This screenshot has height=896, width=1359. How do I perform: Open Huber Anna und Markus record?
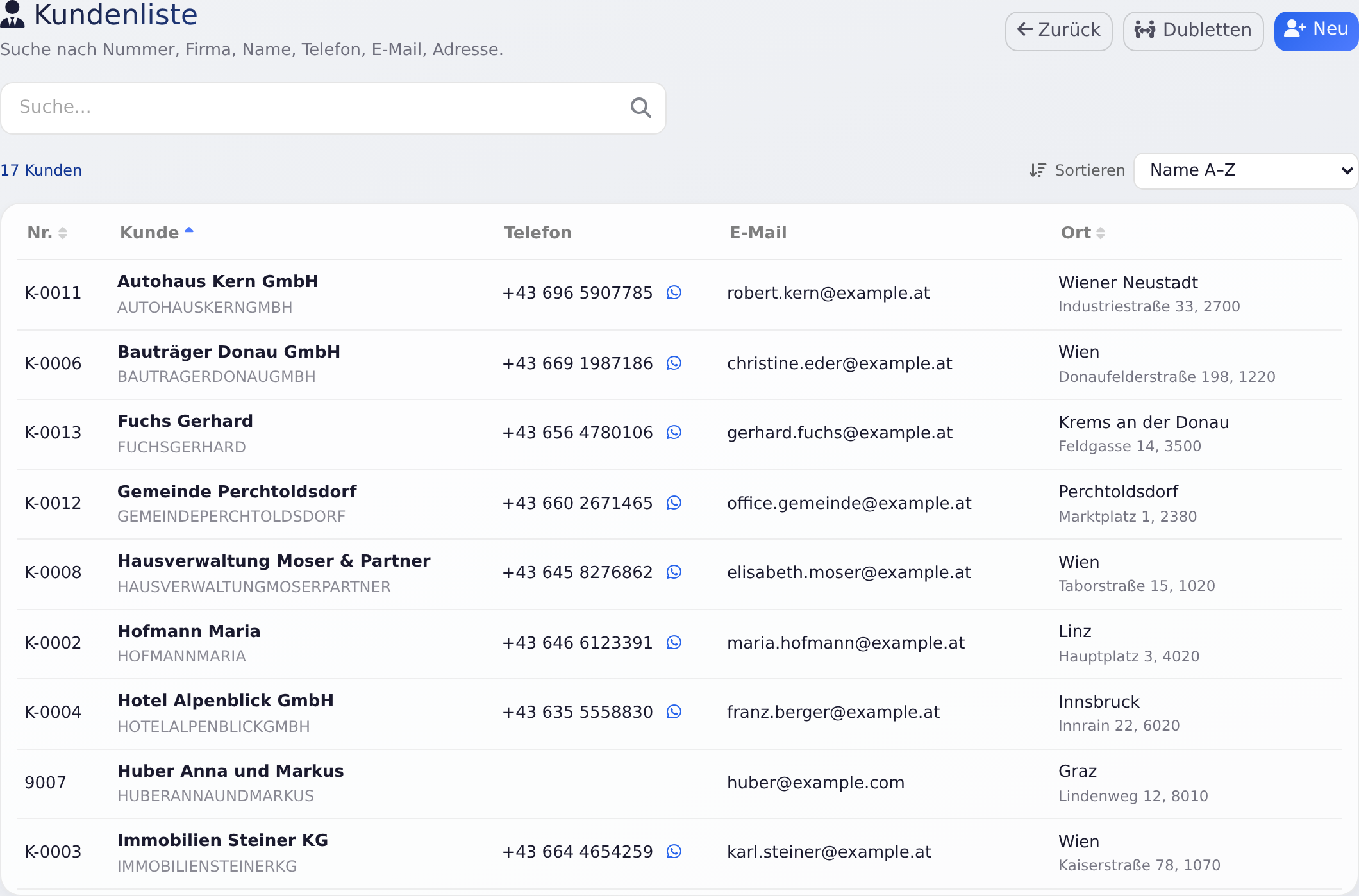tap(231, 771)
